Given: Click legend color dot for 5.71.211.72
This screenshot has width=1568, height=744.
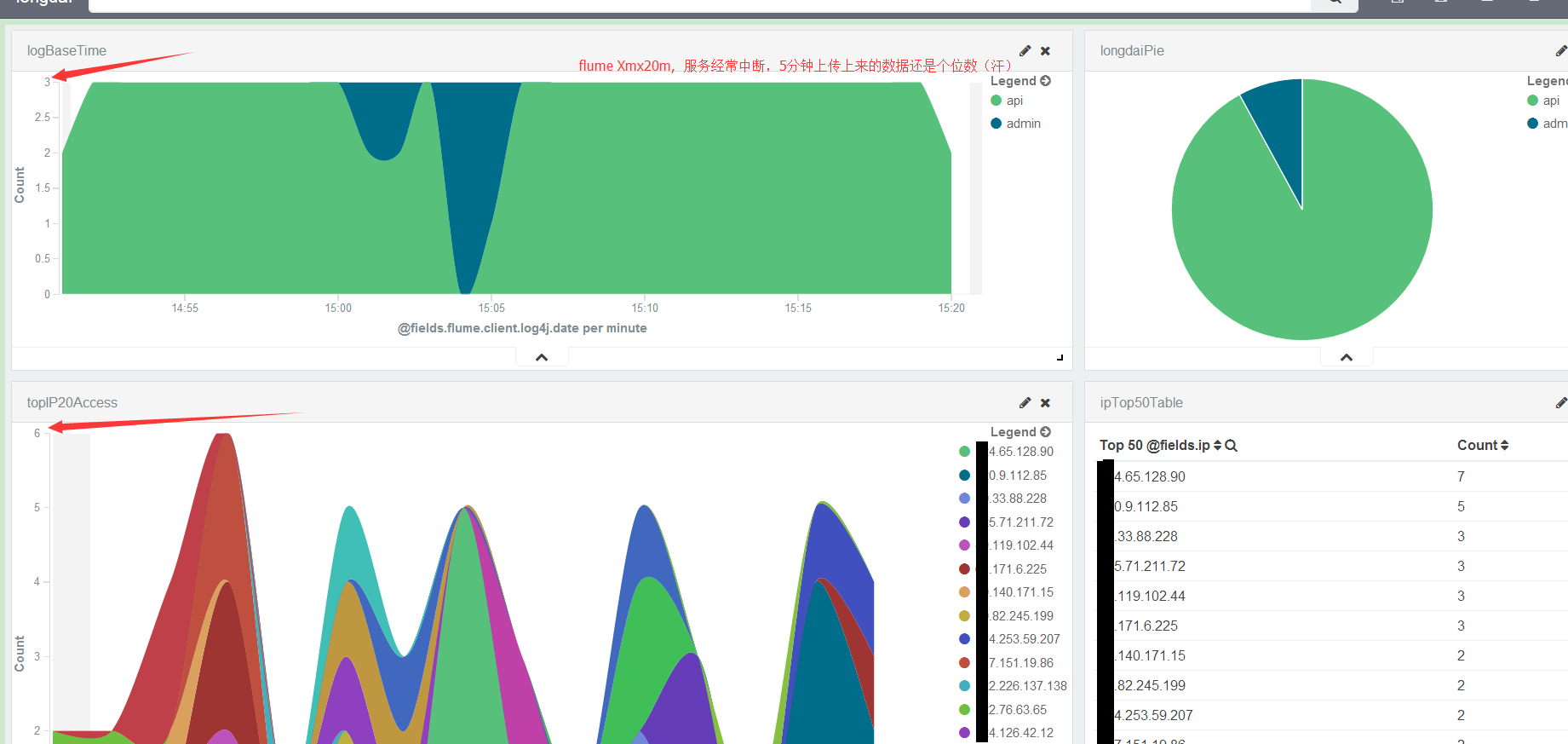Looking at the screenshot, I should (965, 522).
